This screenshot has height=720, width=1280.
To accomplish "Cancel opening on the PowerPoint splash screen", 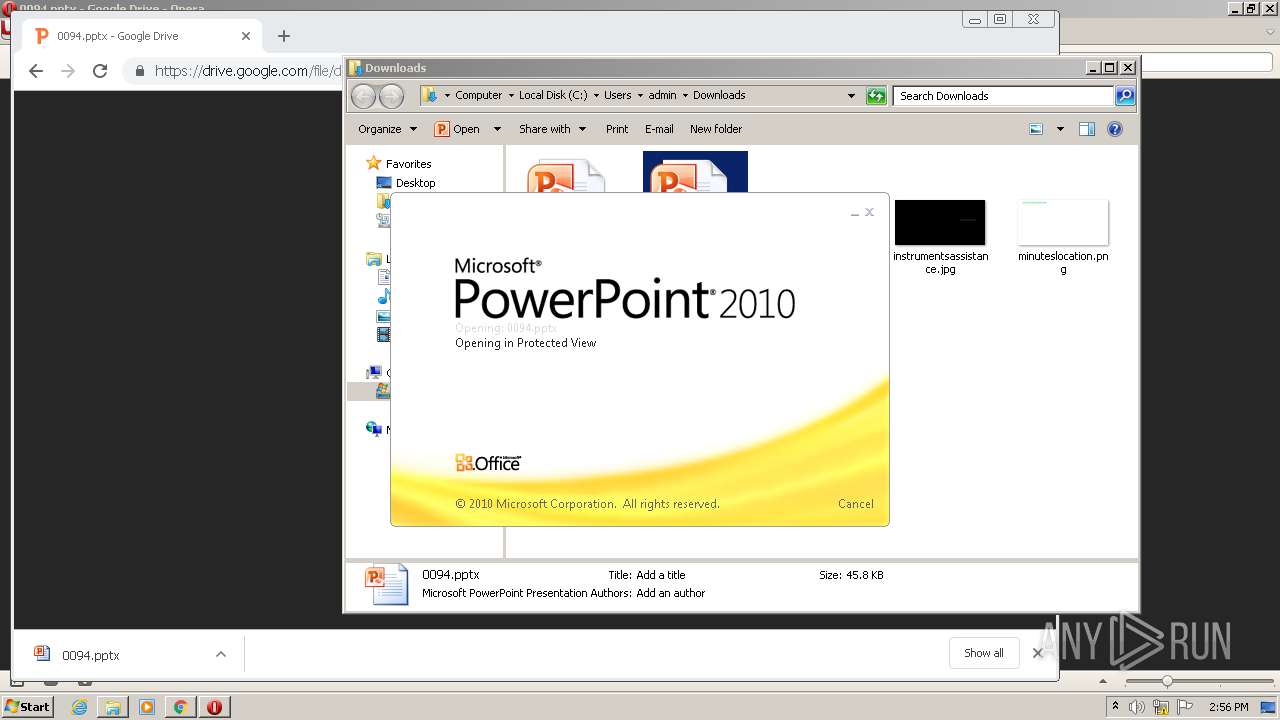I will tap(855, 504).
